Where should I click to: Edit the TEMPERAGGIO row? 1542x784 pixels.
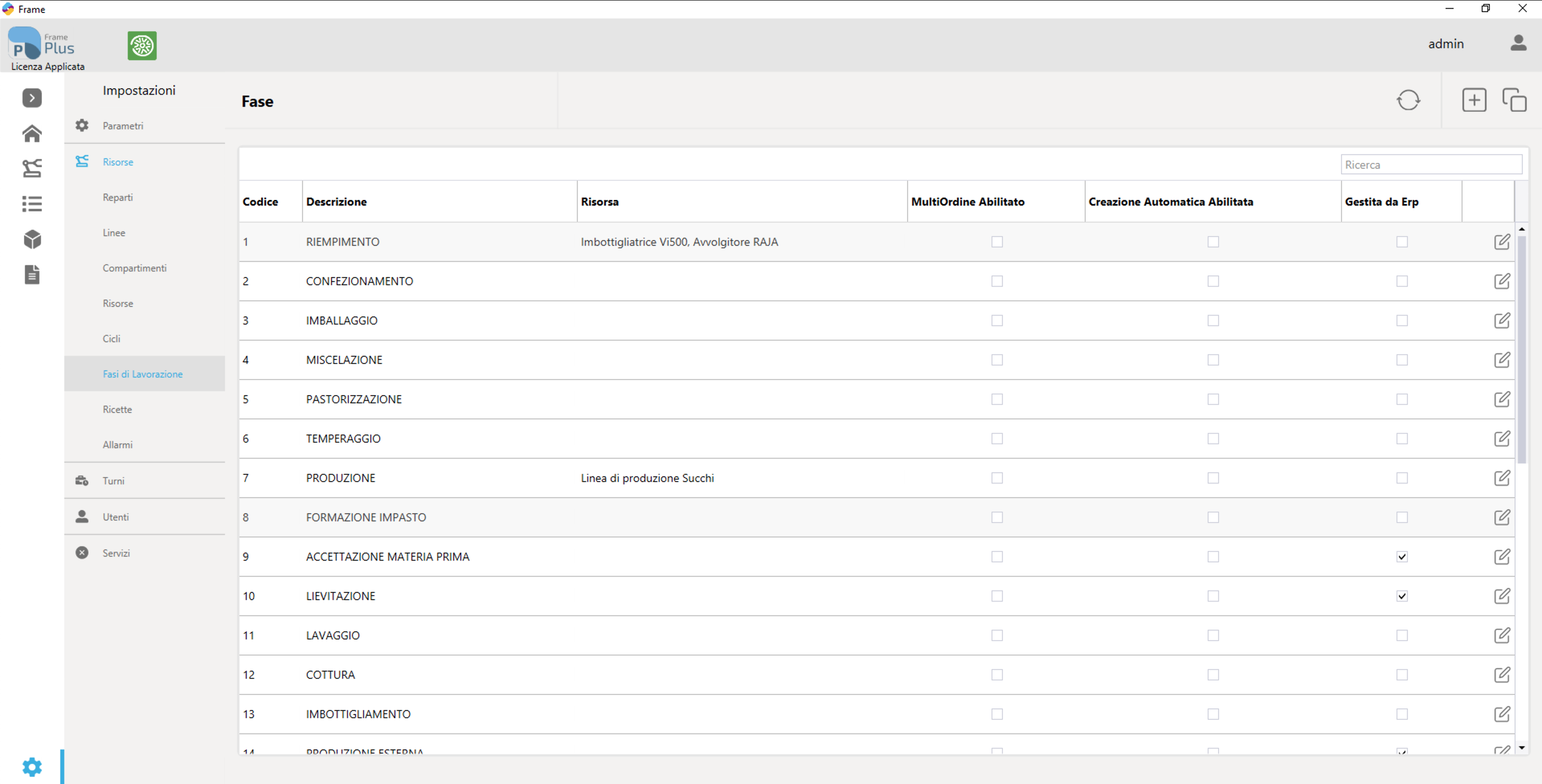pyautogui.click(x=1502, y=439)
